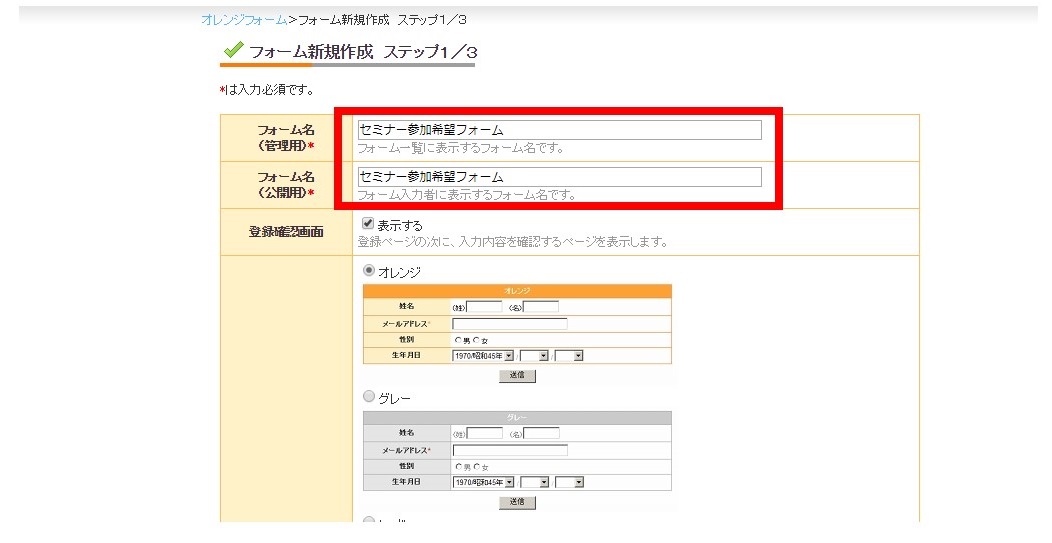Select the partially visible third design radio button
The height and width of the screenshot is (543, 1052).
[x=369, y=521]
